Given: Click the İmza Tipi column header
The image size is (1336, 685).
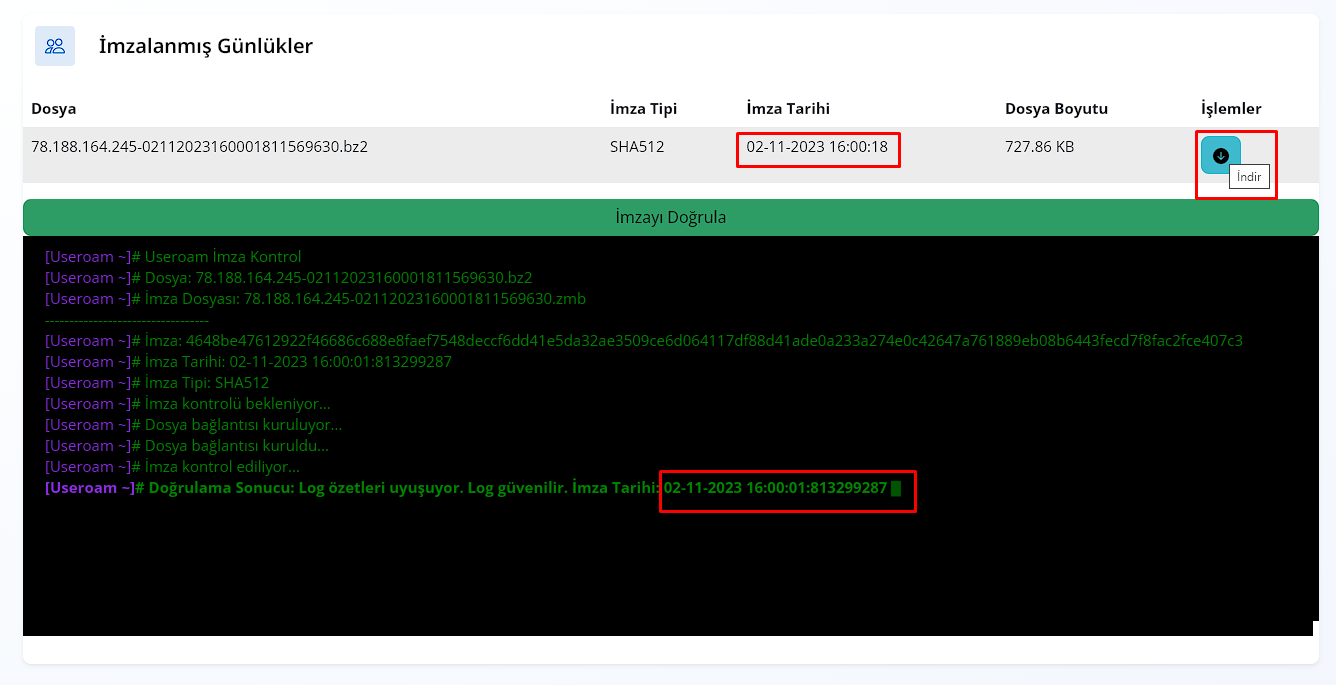Looking at the screenshot, I should (643, 109).
